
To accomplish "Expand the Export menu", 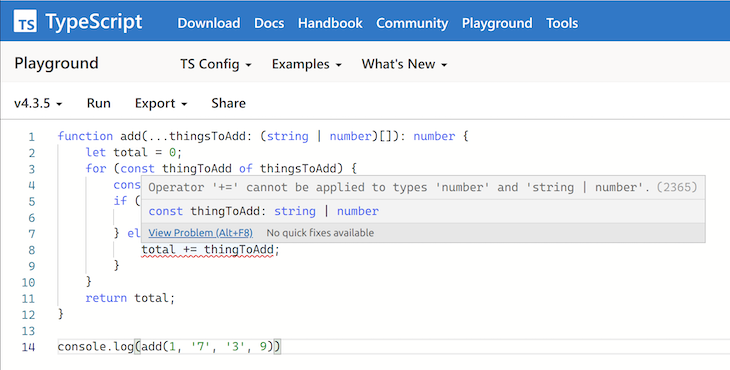I will [x=161, y=103].
